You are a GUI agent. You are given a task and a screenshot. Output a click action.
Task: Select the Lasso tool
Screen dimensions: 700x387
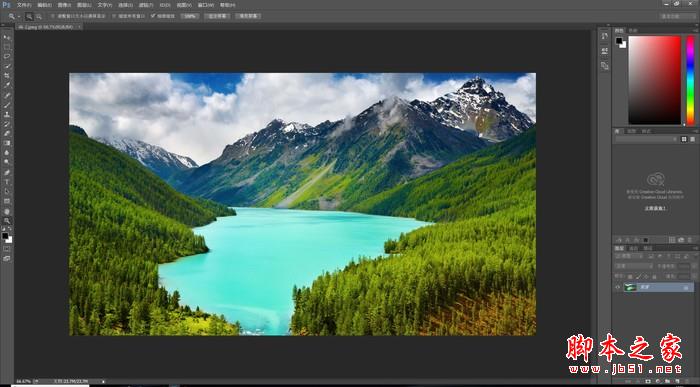tap(7, 57)
